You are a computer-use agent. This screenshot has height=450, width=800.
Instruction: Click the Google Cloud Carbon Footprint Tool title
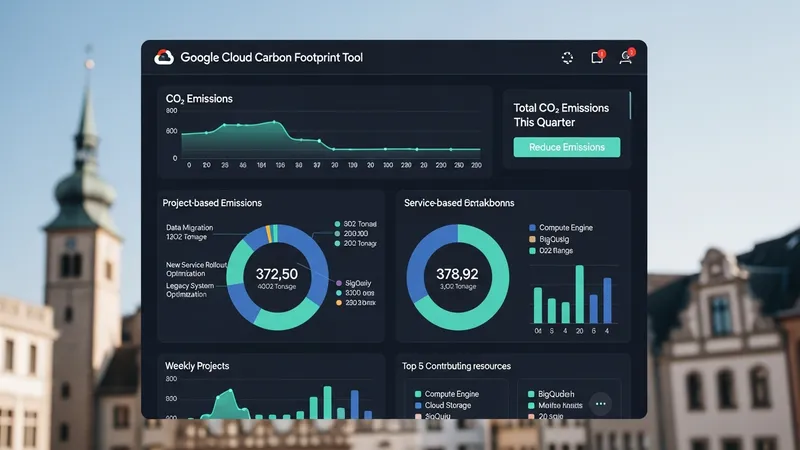click(x=271, y=57)
